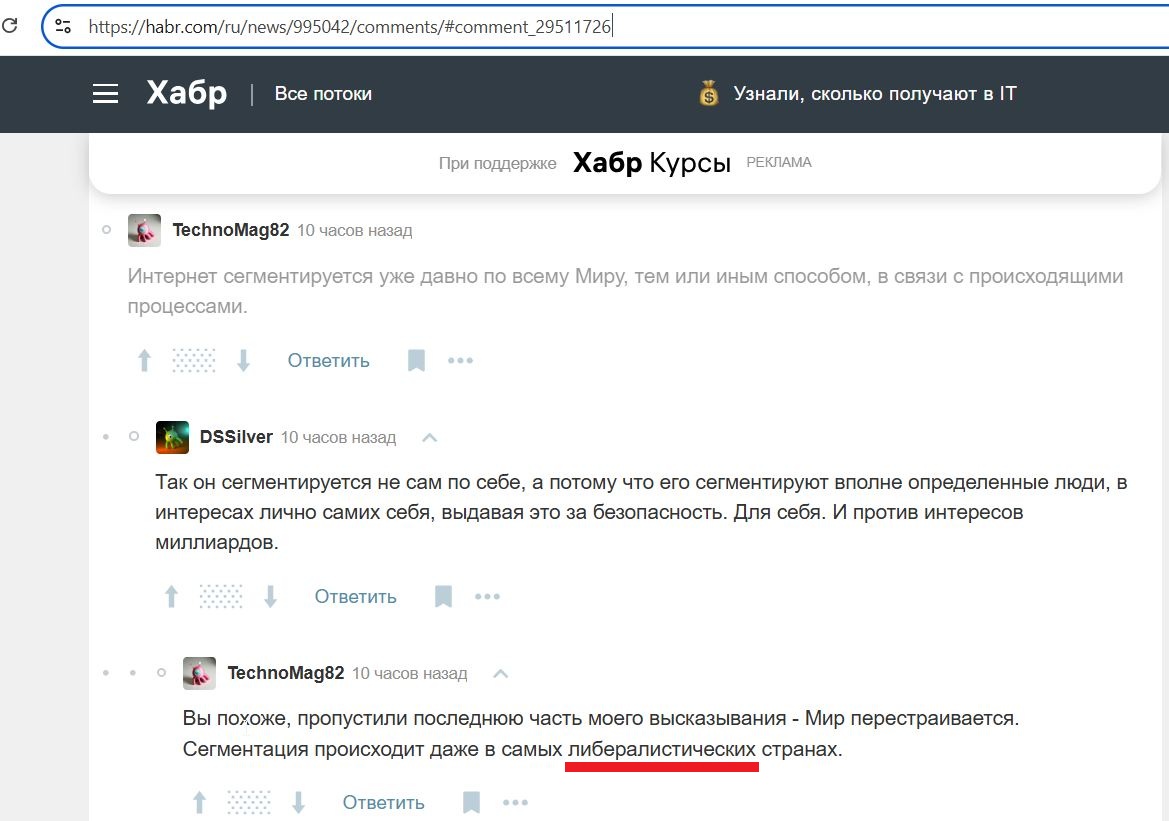Open the hamburger navigation menu
This screenshot has width=1169, height=821.
point(106,94)
